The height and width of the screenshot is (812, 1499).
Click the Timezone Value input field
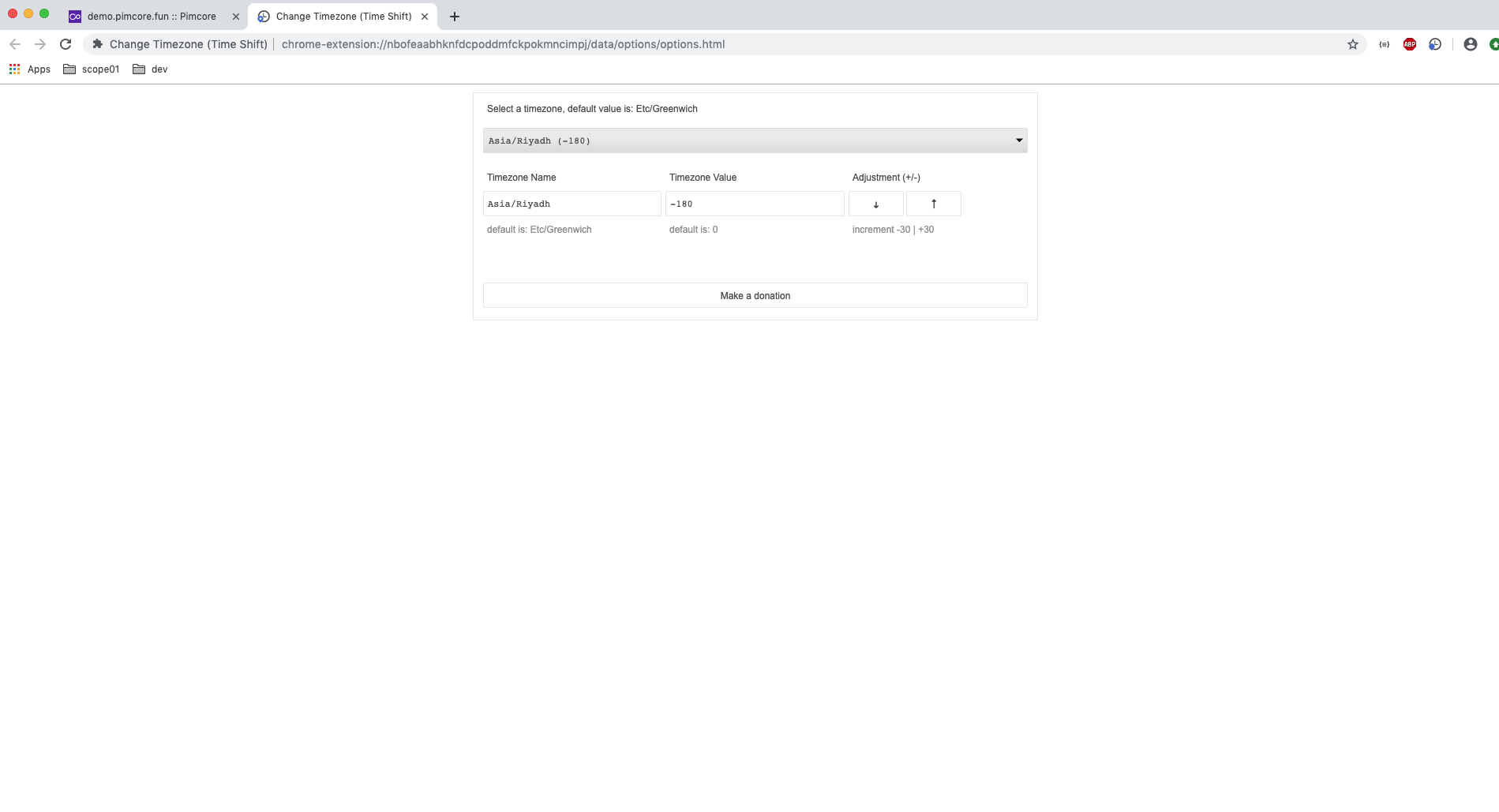755,204
